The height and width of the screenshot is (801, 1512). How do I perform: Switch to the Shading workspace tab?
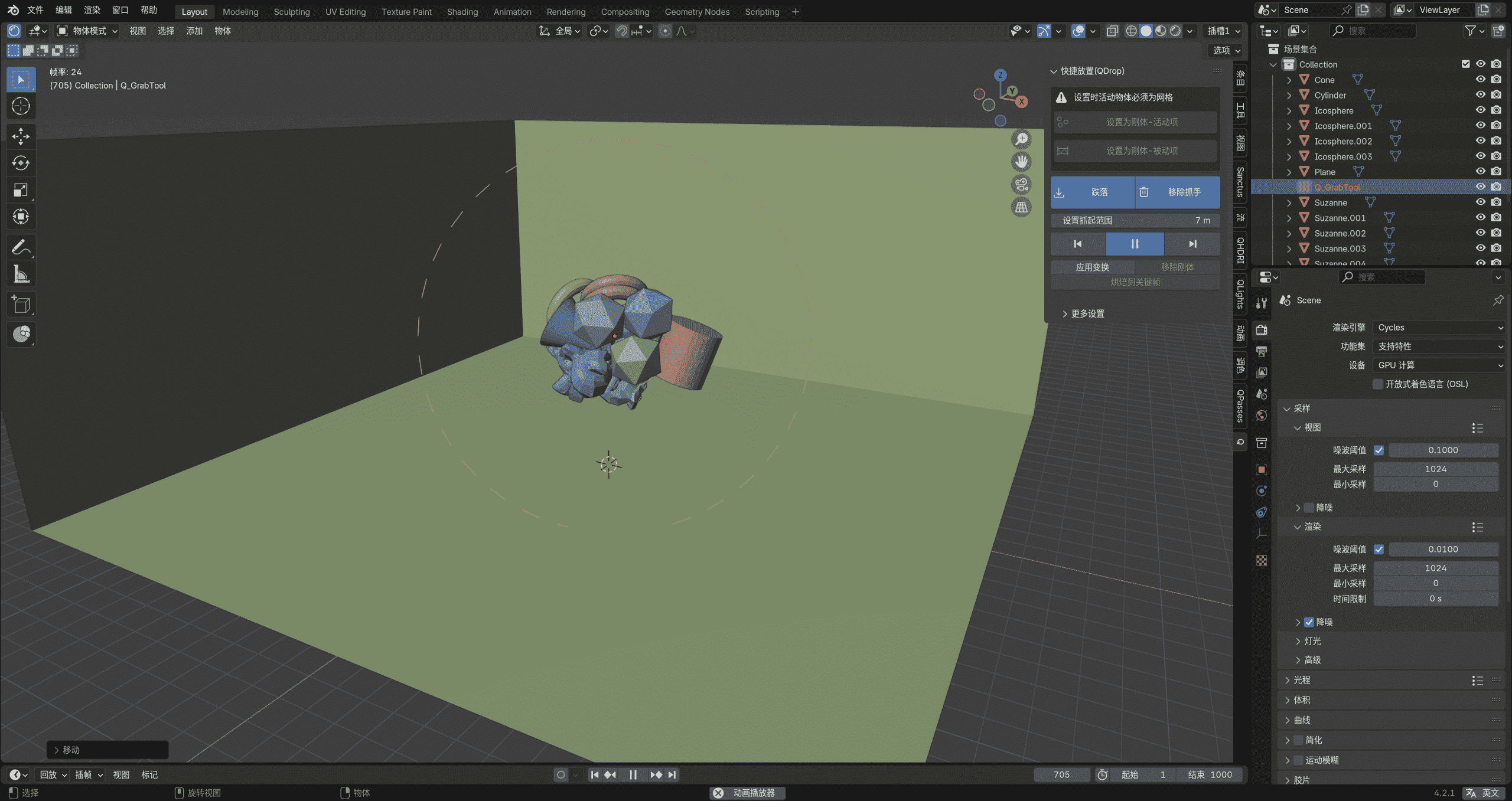(x=462, y=11)
